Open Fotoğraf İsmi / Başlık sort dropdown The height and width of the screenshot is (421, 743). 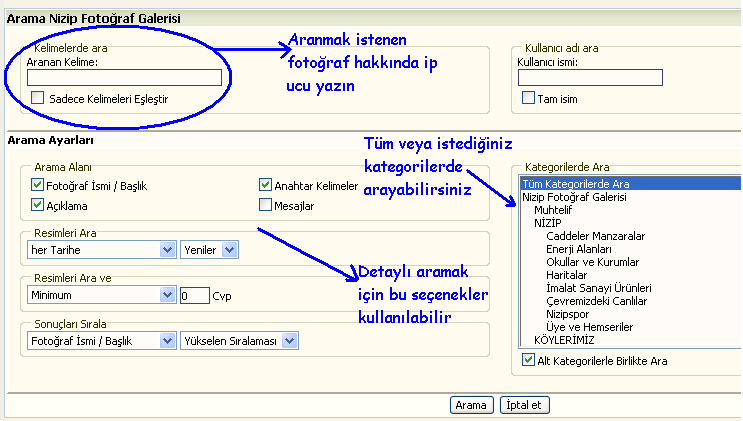(x=101, y=341)
